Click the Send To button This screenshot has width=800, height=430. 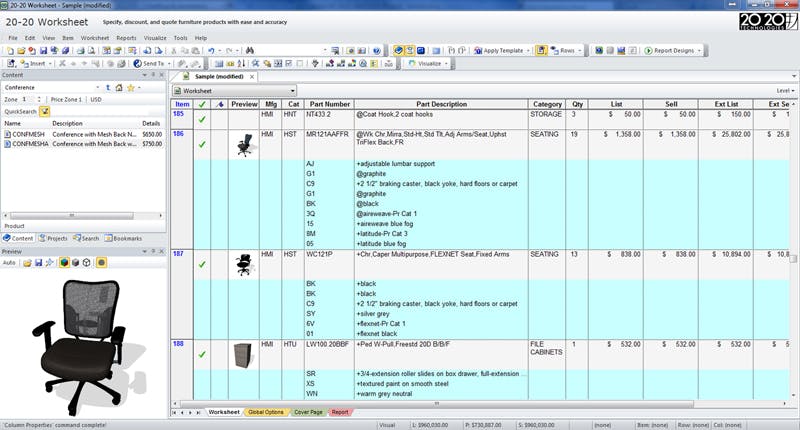151,63
